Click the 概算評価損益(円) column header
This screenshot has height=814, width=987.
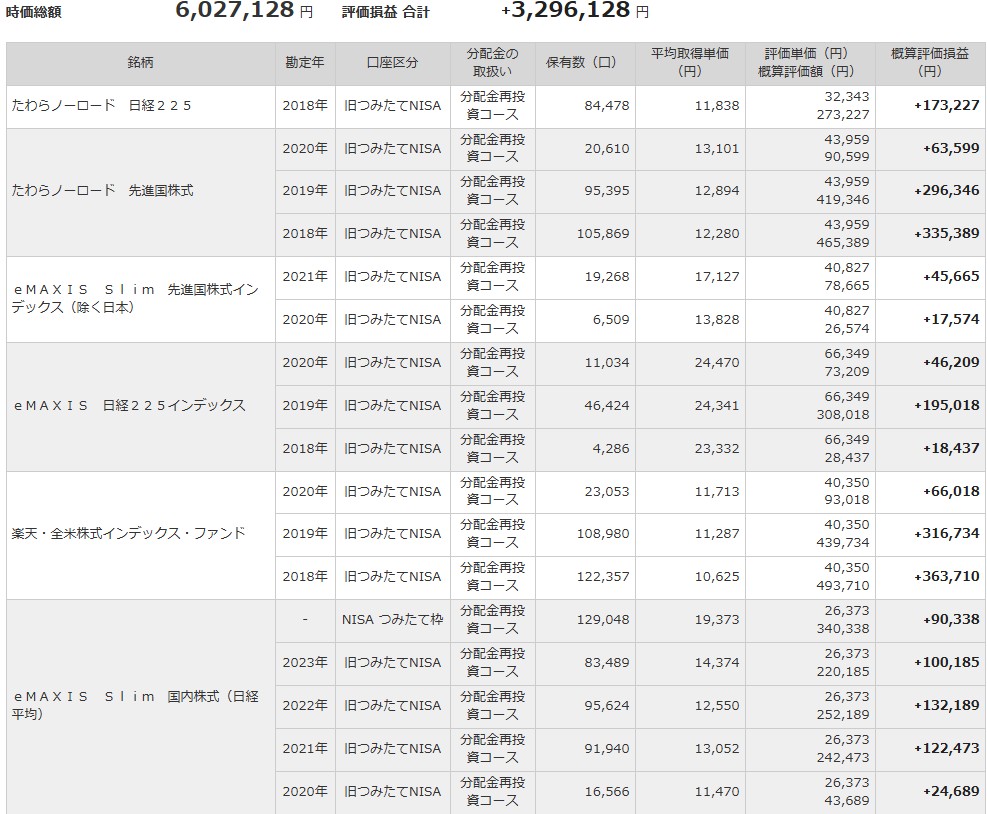(930, 63)
